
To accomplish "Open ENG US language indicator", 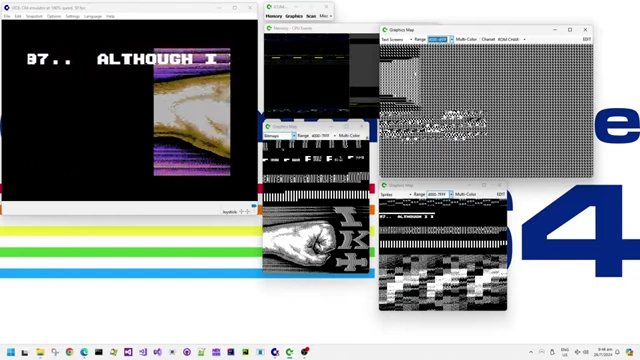I will 565,352.
